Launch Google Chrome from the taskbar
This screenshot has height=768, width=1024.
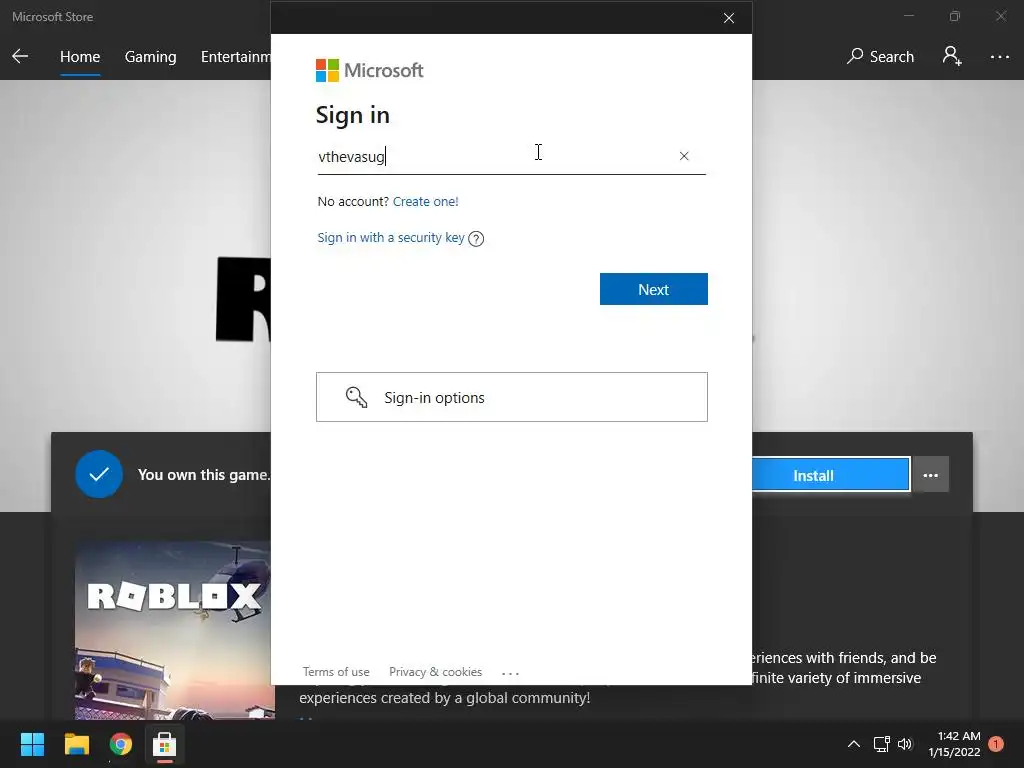[120, 744]
